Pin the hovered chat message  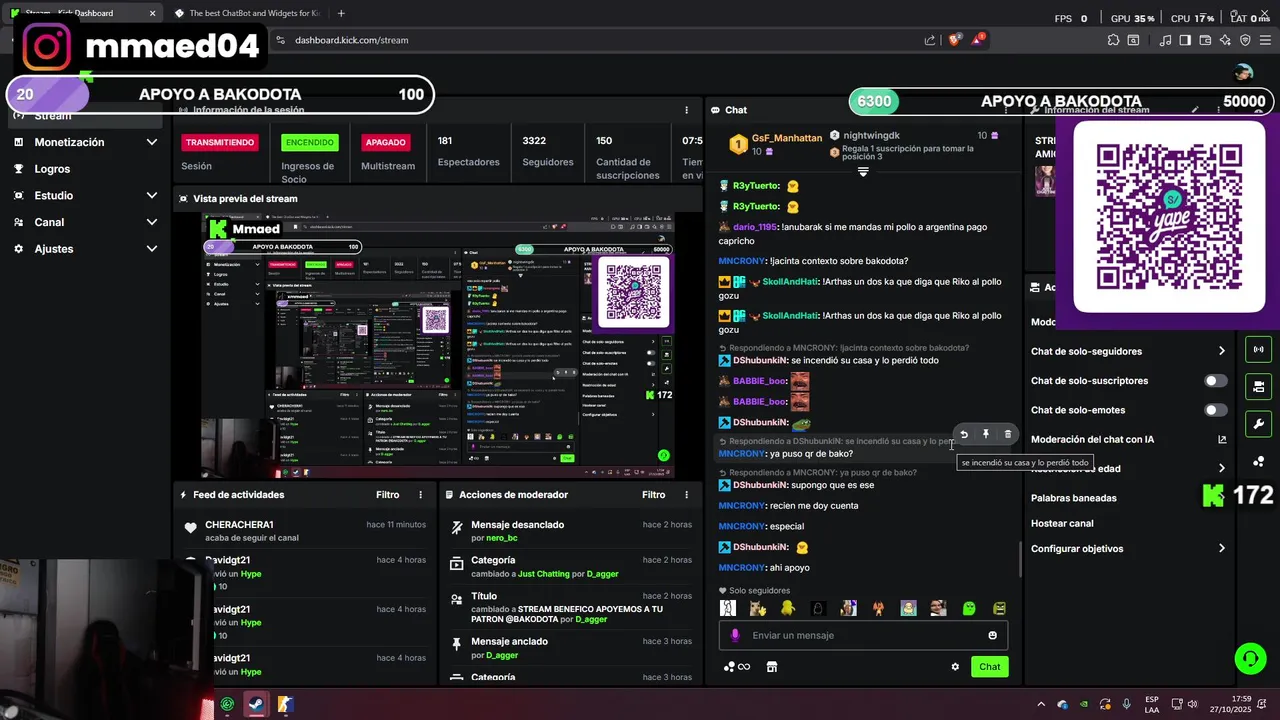pyautogui.click(x=986, y=434)
